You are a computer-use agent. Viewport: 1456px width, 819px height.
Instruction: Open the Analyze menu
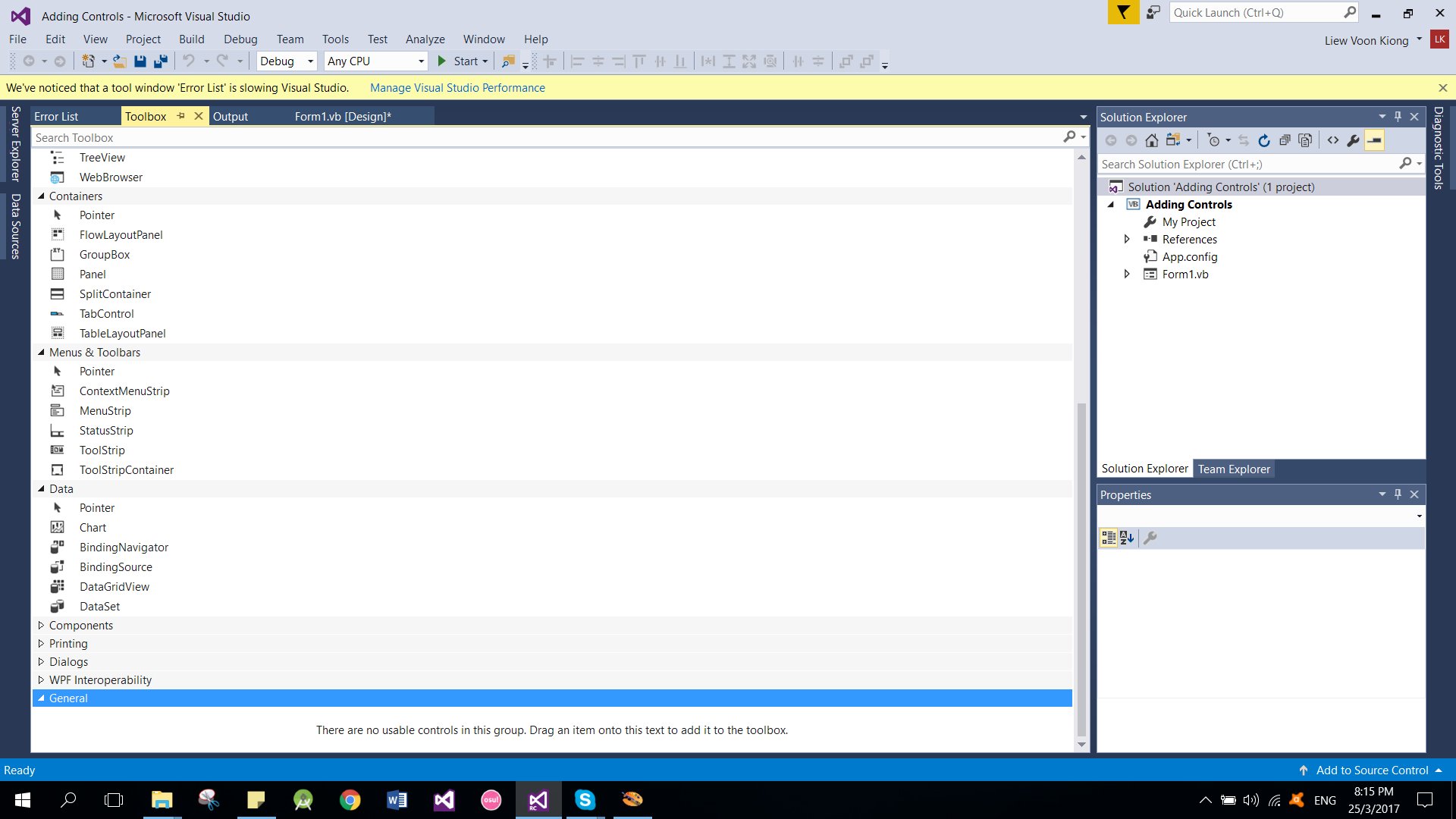tap(425, 39)
